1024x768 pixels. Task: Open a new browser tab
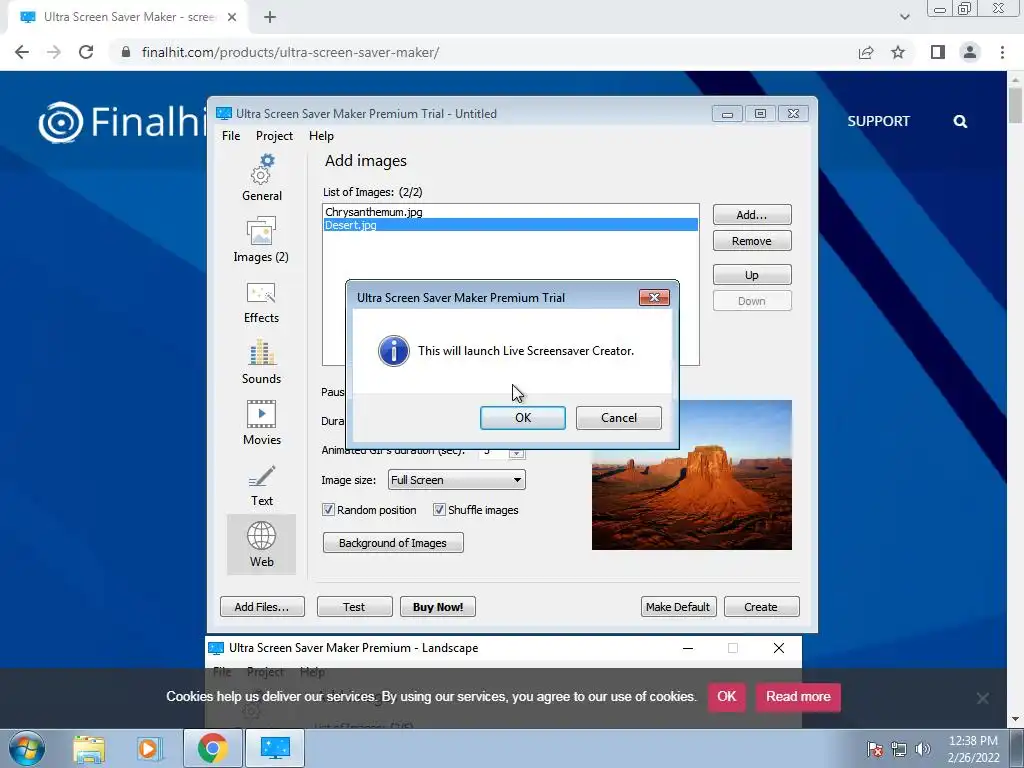(x=270, y=17)
